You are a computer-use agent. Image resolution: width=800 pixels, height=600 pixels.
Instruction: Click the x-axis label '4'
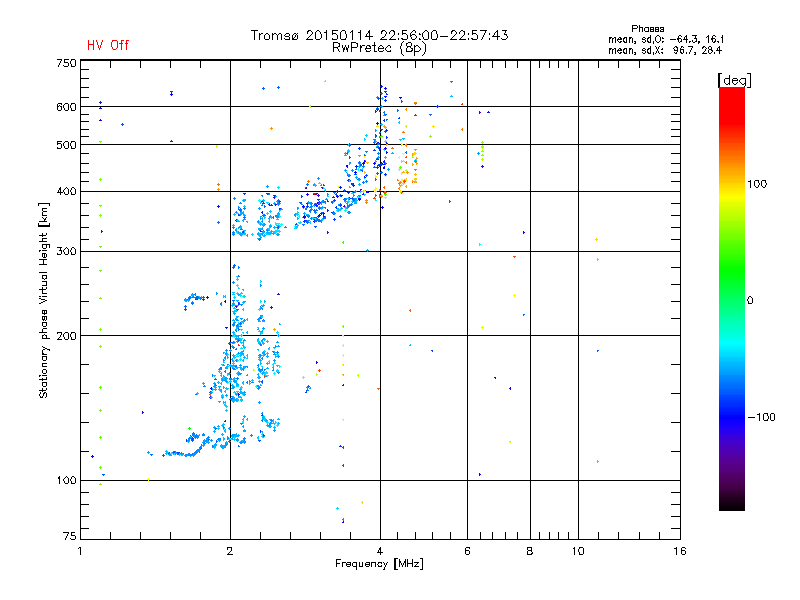(x=380, y=551)
